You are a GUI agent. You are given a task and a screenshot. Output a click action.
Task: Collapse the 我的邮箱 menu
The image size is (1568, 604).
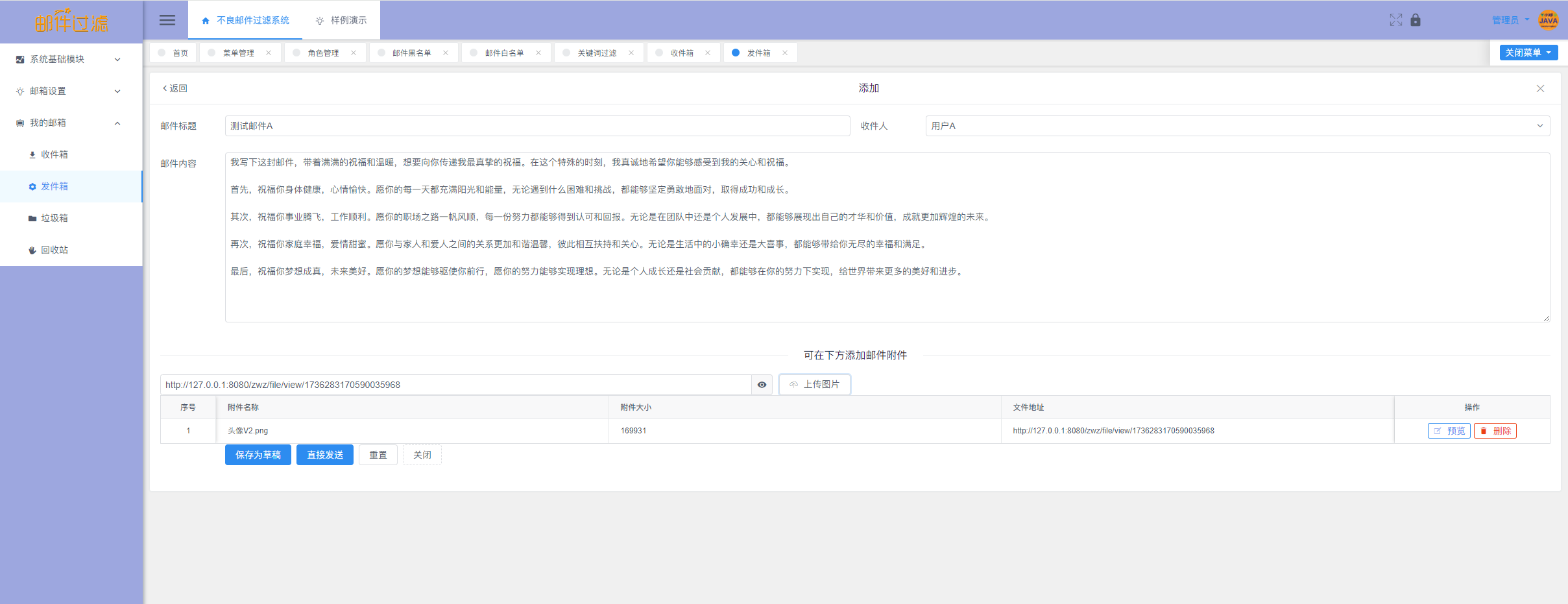(71, 123)
